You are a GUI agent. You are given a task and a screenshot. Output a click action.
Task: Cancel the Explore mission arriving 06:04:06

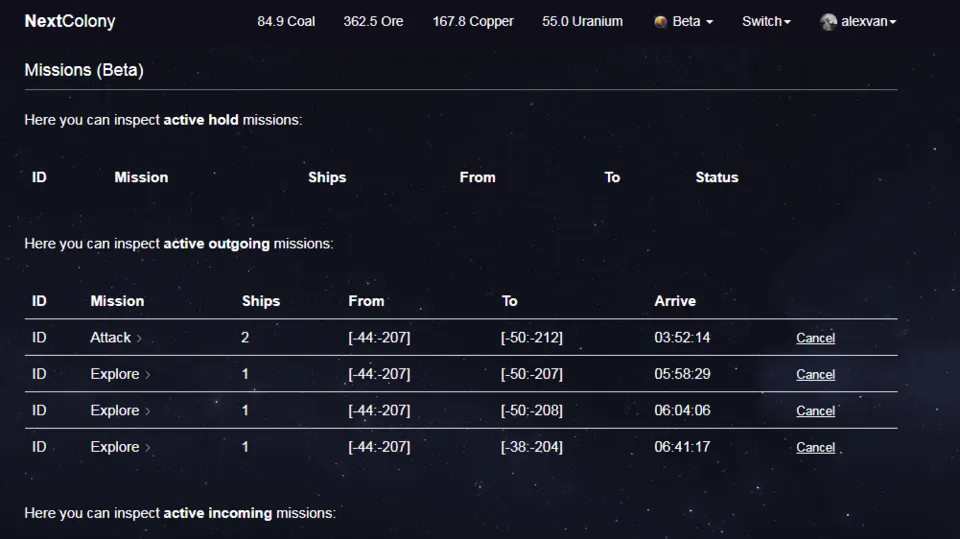pos(815,411)
